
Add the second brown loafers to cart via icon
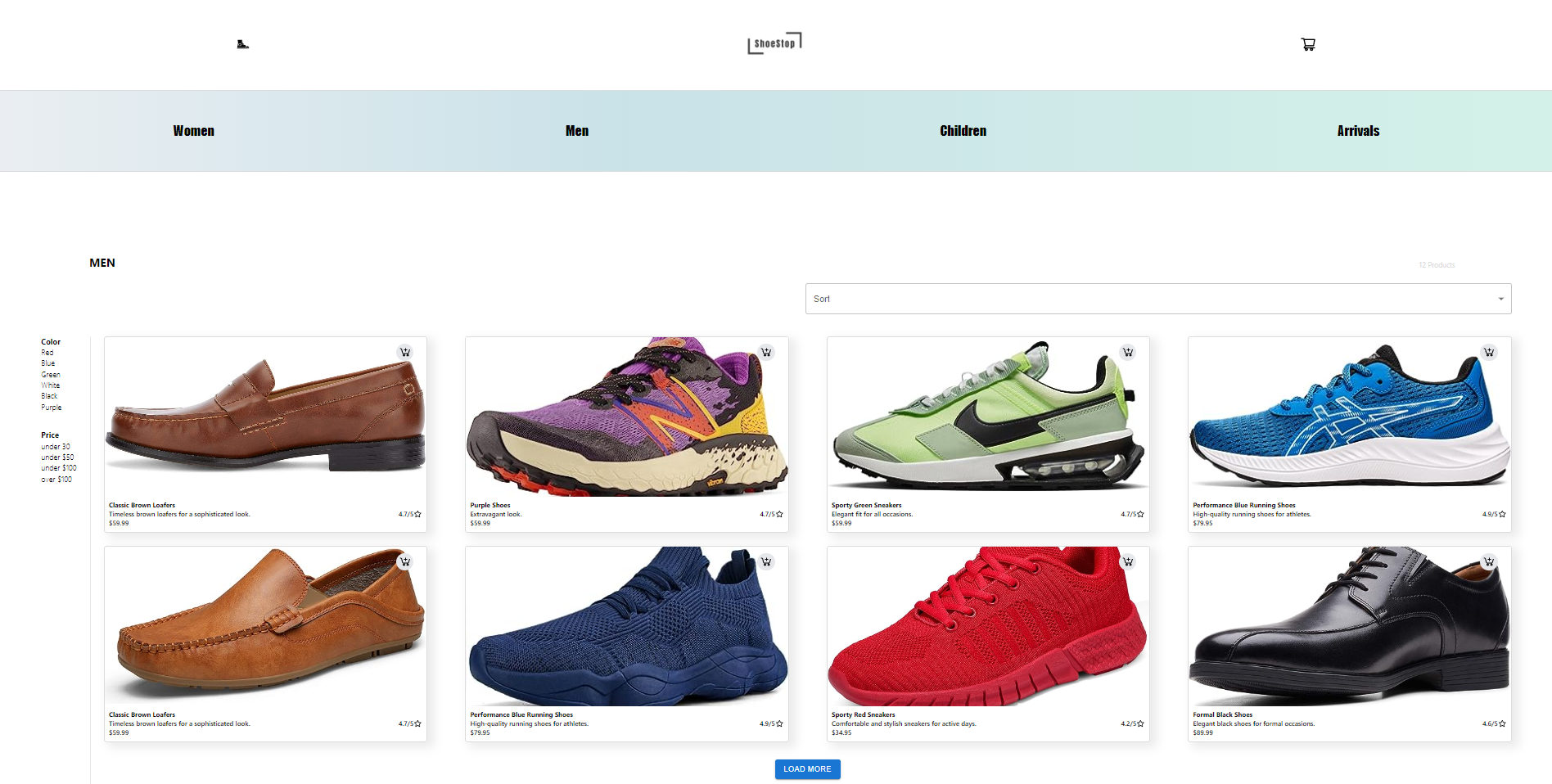tap(405, 561)
